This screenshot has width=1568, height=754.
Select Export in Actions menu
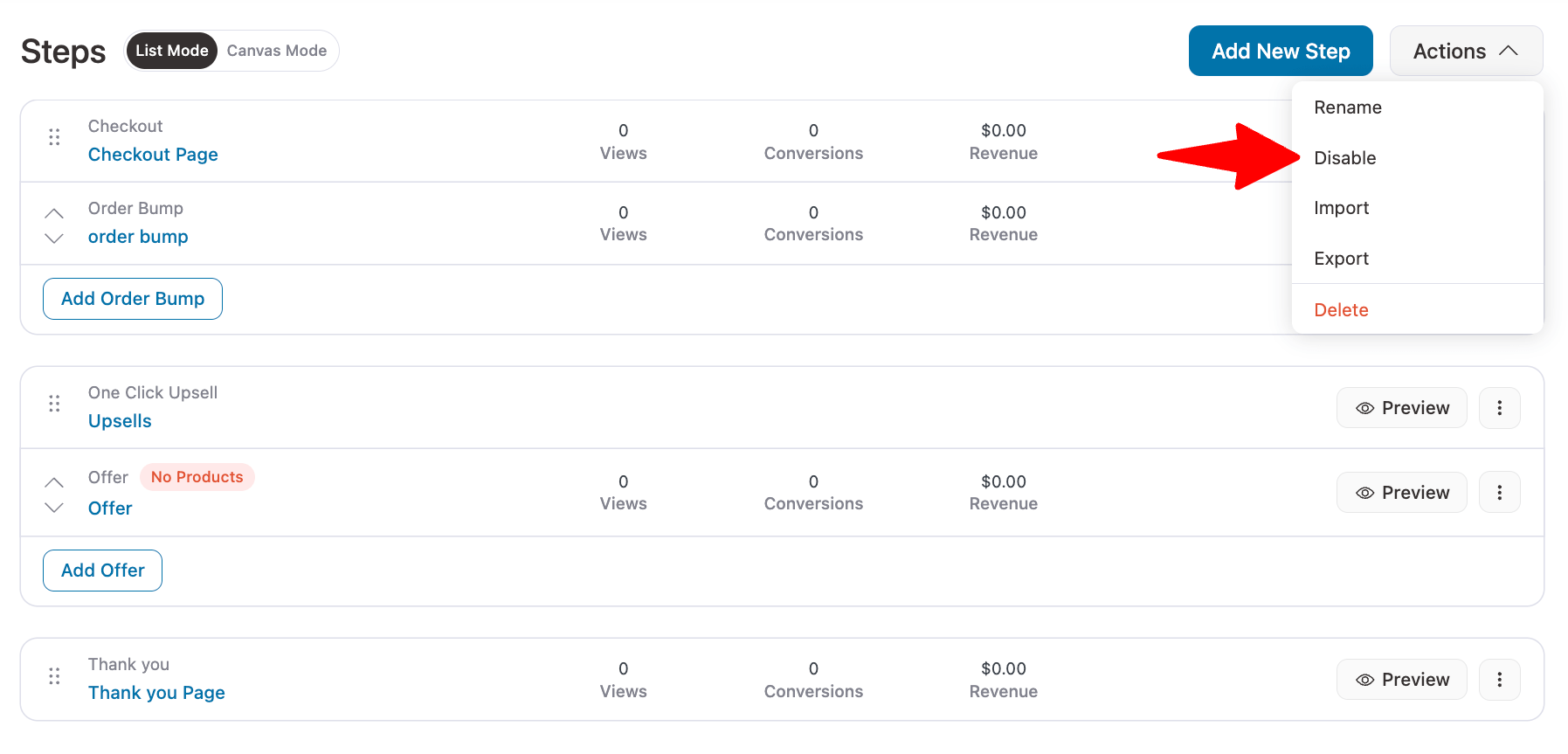[1341, 259]
